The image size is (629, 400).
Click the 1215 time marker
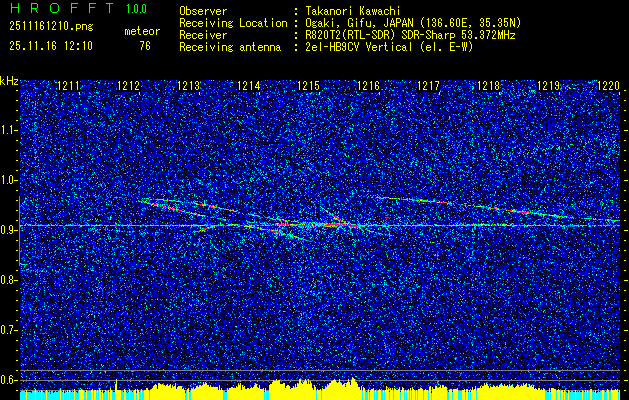click(x=308, y=86)
